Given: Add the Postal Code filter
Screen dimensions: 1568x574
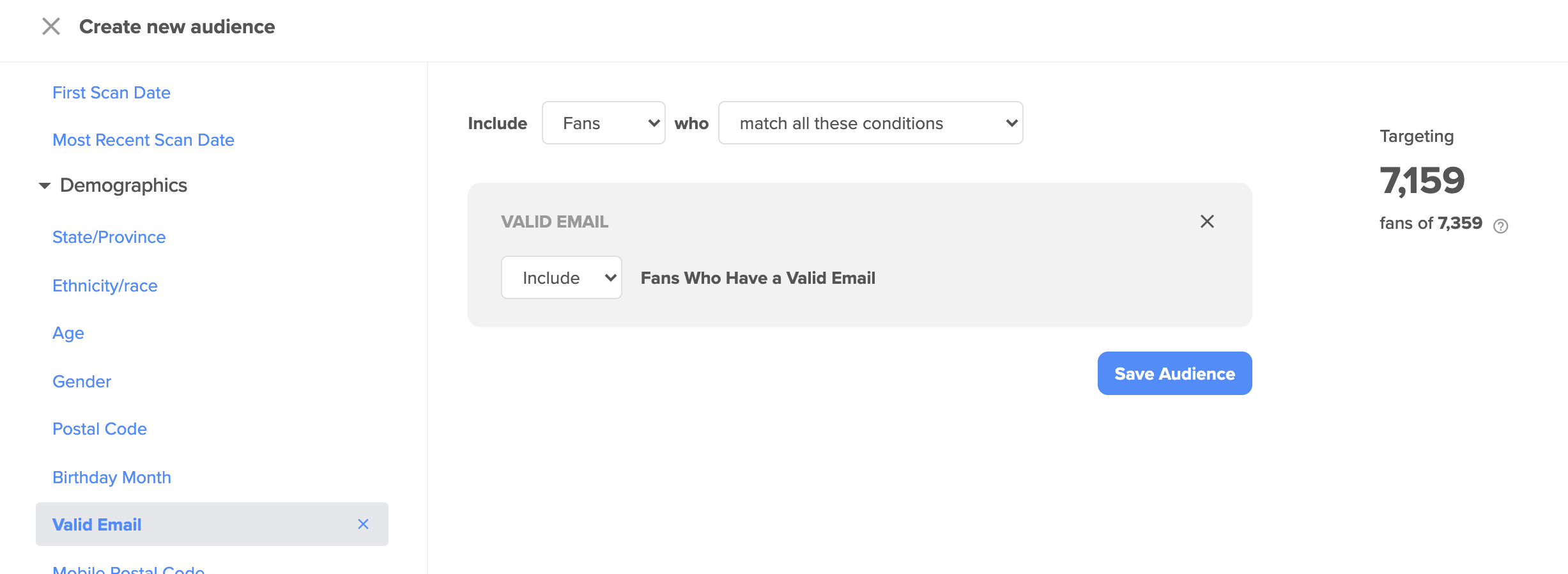Looking at the screenshot, I should [100, 429].
